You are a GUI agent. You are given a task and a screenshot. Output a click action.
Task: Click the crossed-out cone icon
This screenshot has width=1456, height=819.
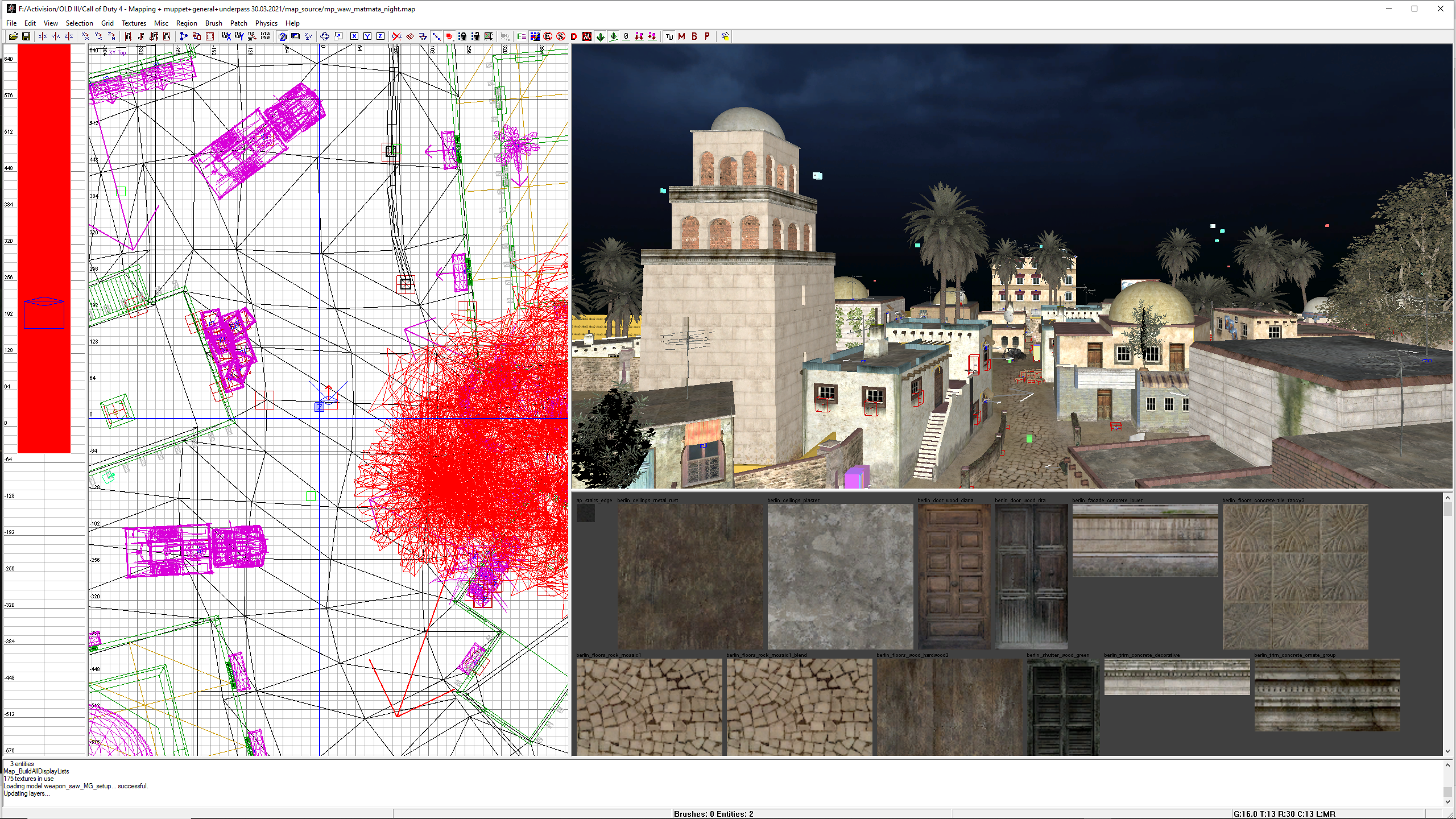pos(397,36)
